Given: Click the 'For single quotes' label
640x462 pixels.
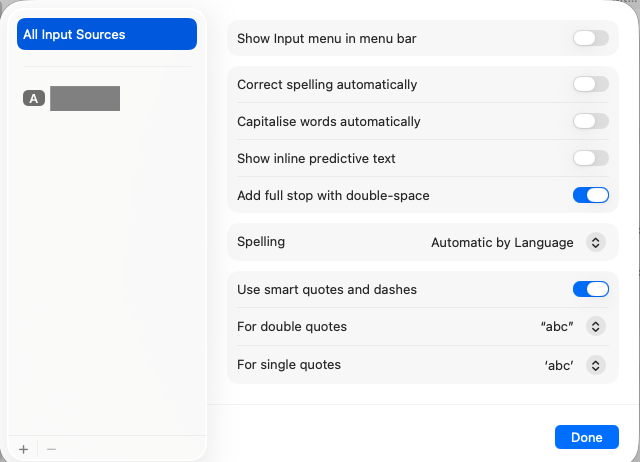Looking at the screenshot, I should [289, 365].
